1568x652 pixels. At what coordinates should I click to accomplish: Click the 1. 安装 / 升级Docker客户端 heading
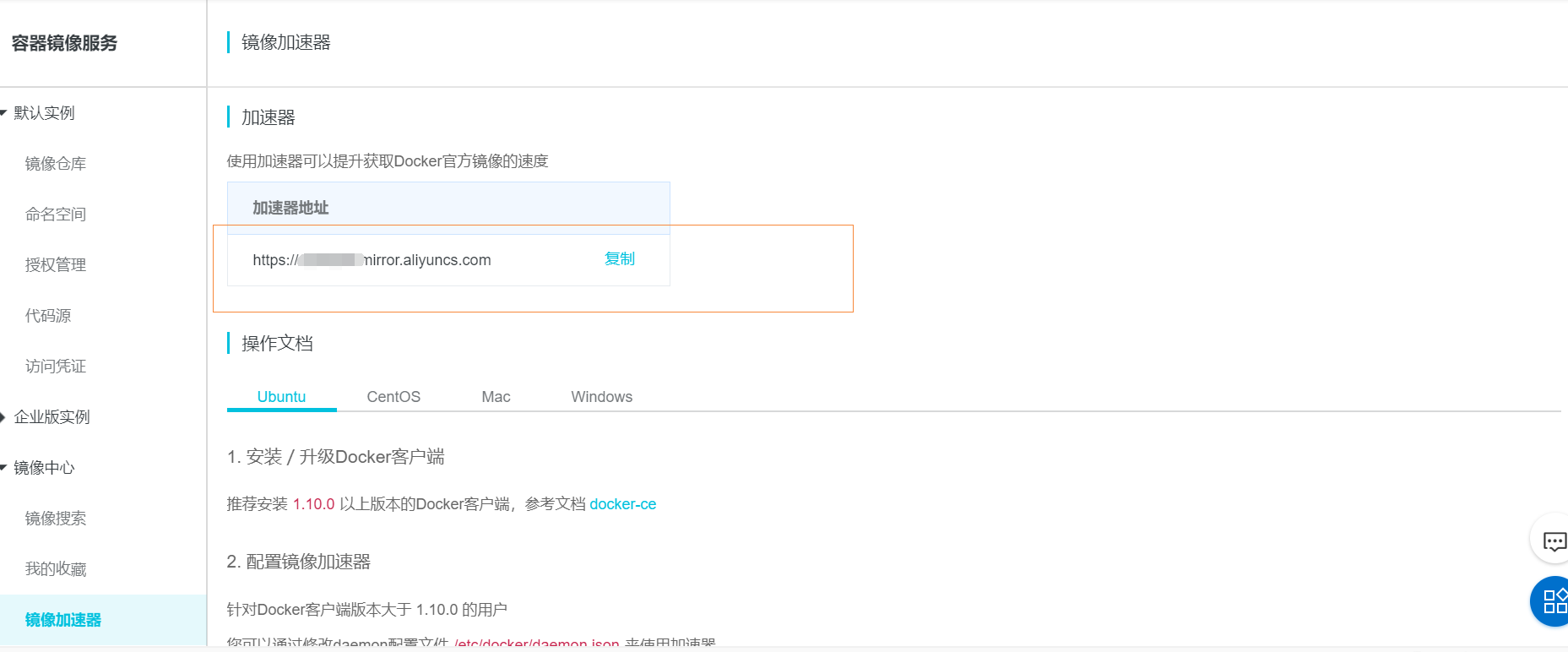[336, 457]
